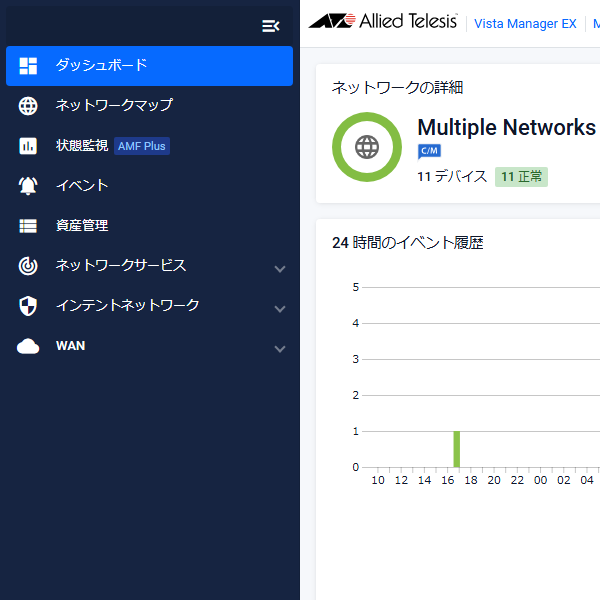Click the Allied Telesis logo
The width and height of the screenshot is (600, 600).
pyautogui.click(x=383, y=21)
